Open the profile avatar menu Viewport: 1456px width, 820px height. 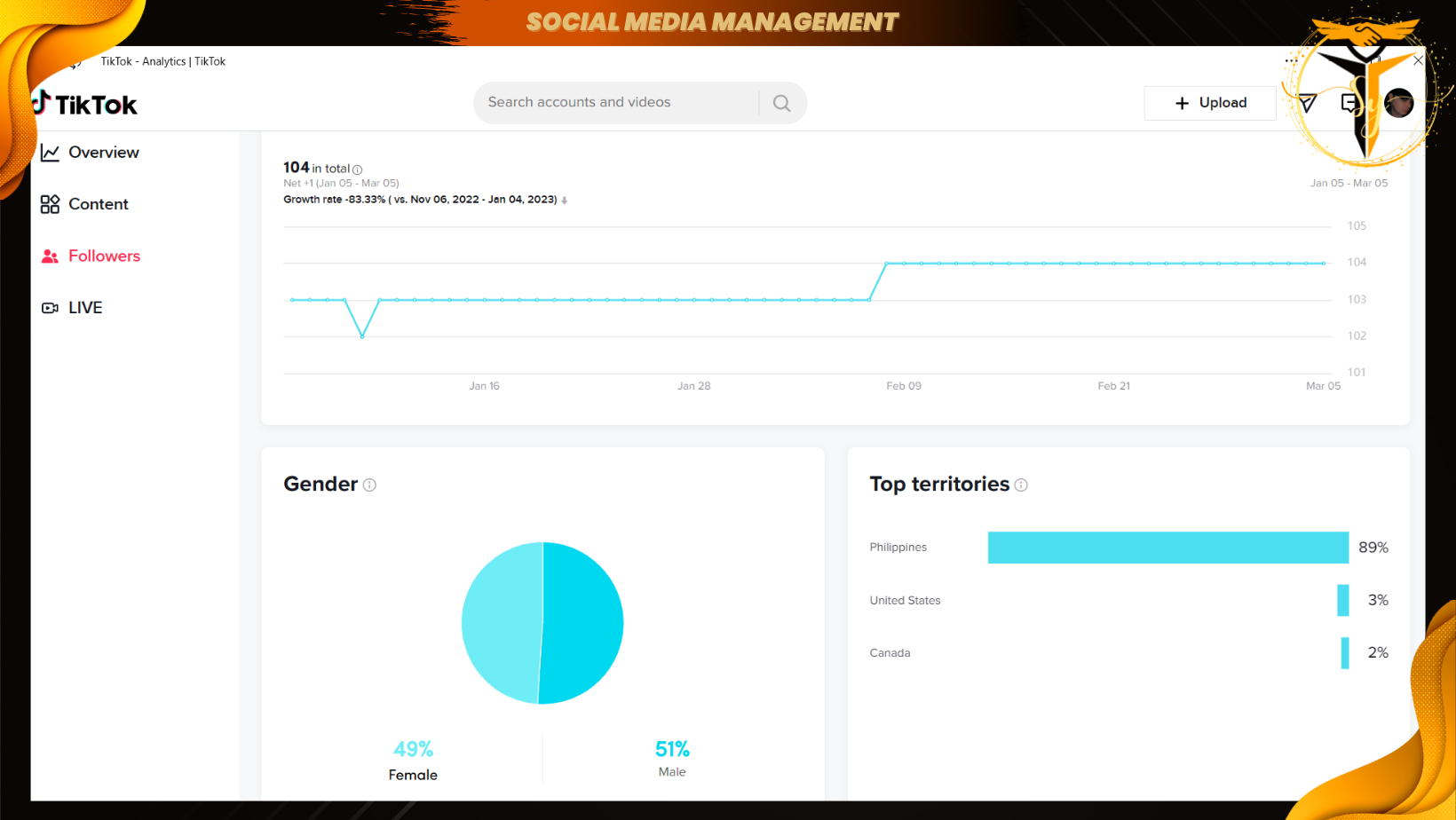click(1398, 103)
